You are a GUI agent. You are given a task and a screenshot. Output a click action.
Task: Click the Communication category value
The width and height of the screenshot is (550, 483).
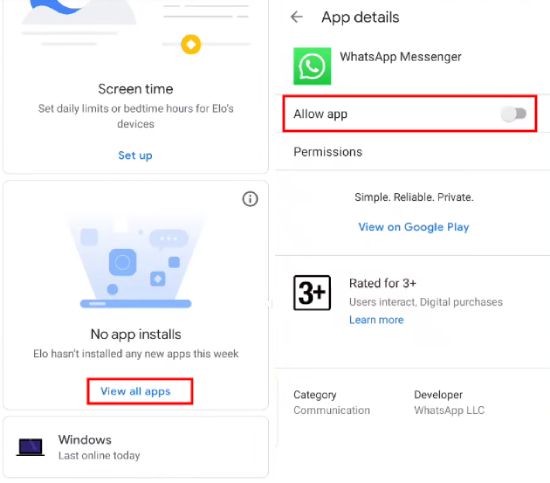coord(331,410)
